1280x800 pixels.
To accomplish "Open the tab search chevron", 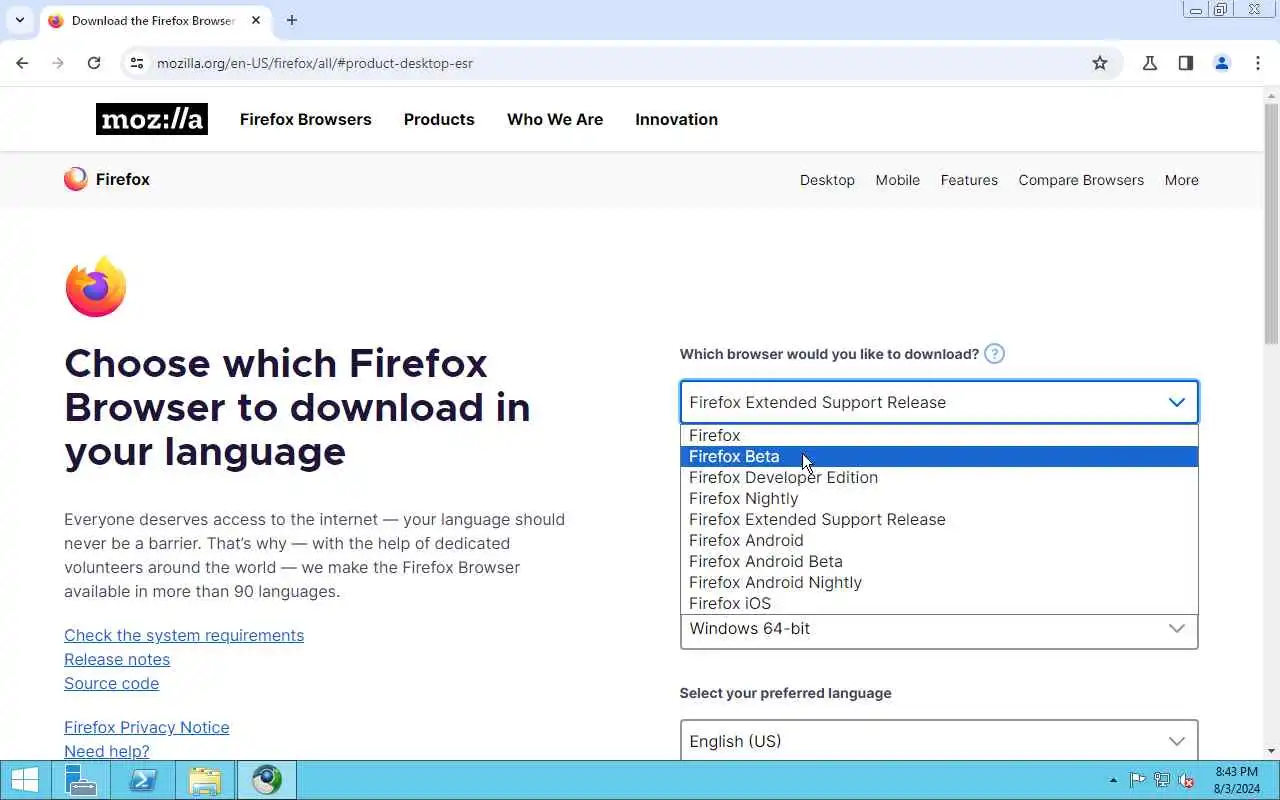I will (x=19, y=20).
